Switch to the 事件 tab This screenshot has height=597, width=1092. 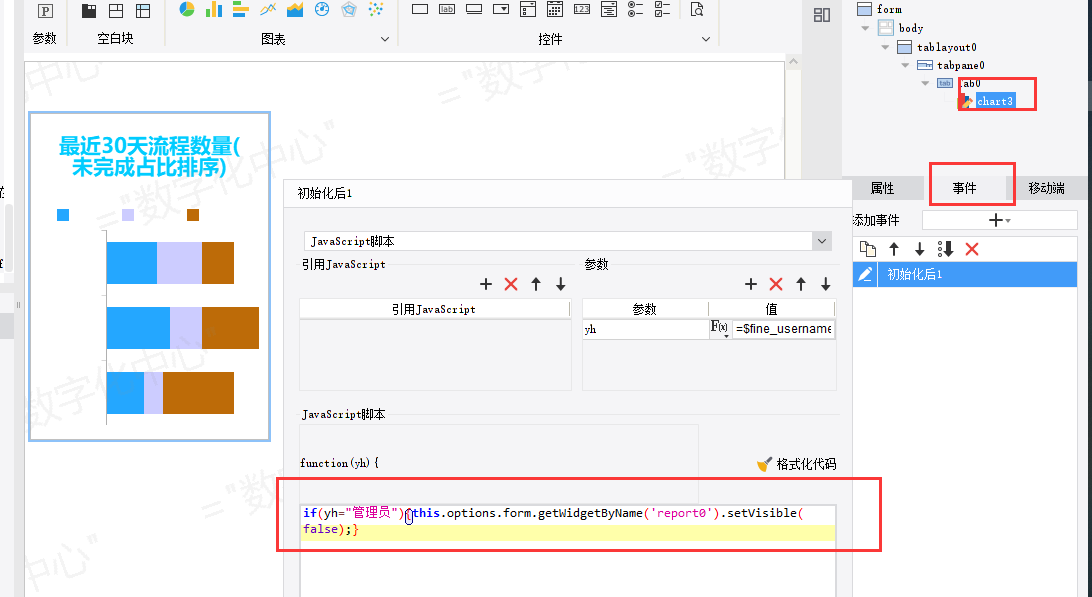click(x=965, y=188)
